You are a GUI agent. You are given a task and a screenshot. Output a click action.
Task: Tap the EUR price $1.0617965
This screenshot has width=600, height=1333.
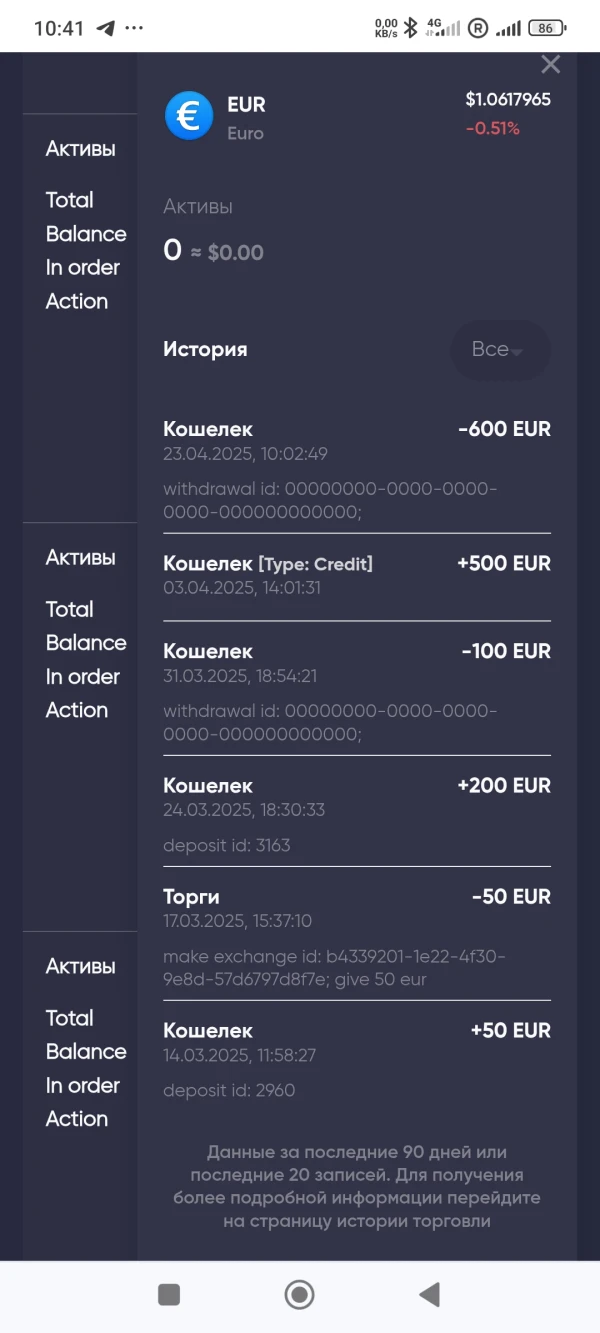tap(508, 99)
